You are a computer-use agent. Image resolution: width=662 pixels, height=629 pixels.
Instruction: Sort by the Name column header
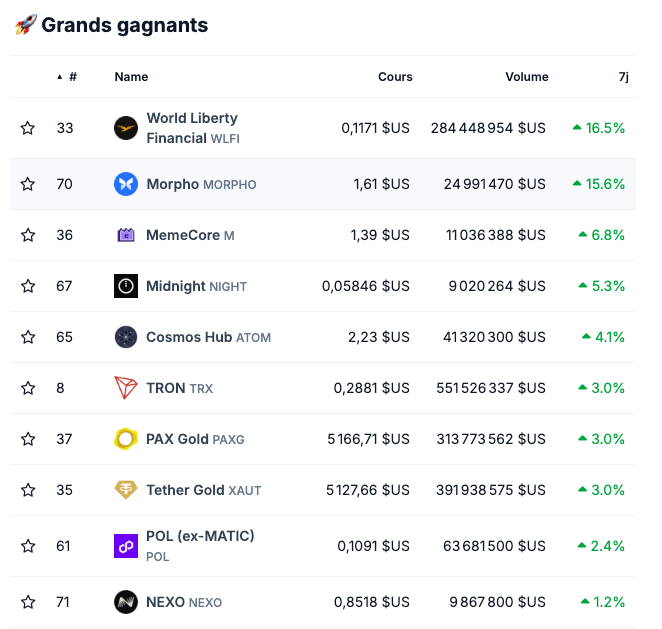click(x=131, y=77)
